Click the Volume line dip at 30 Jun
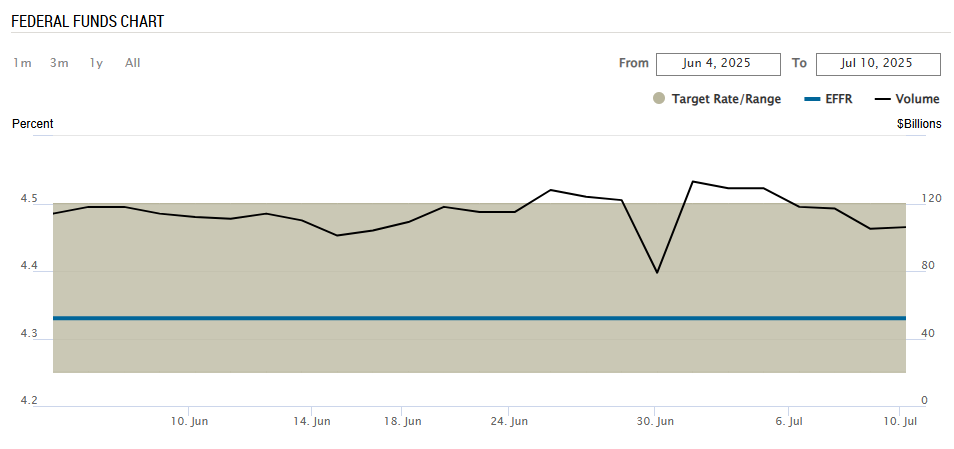This screenshot has width=954, height=449. coord(657,272)
